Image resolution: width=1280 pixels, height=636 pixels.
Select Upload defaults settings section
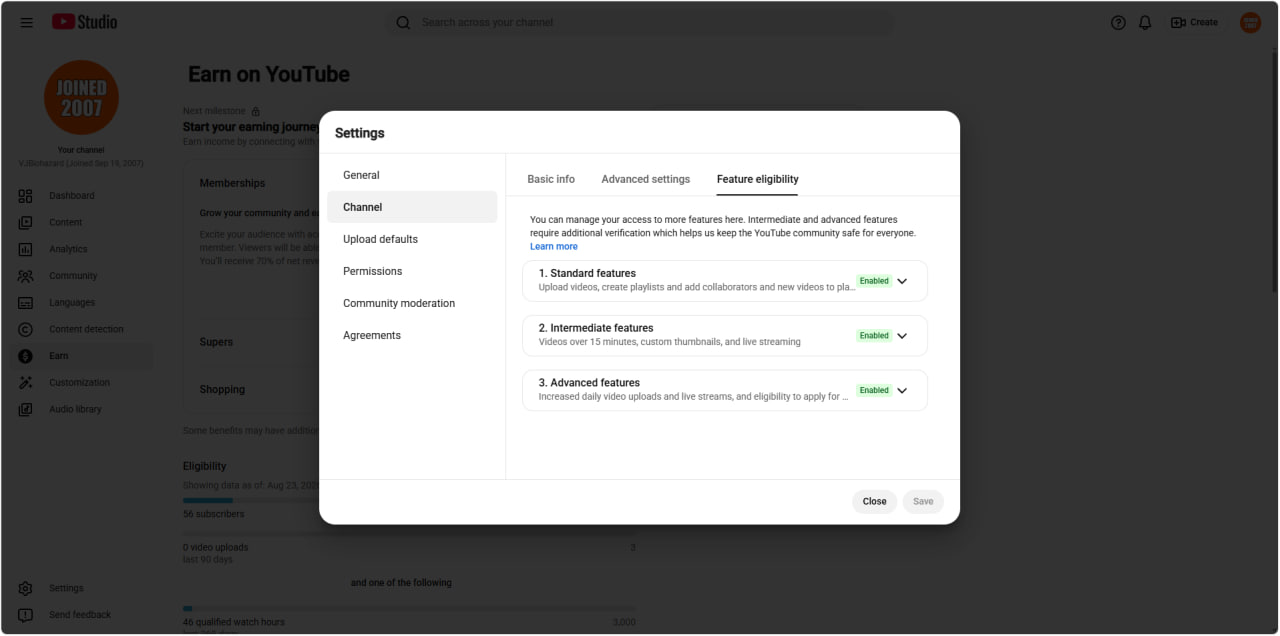point(412,239)
